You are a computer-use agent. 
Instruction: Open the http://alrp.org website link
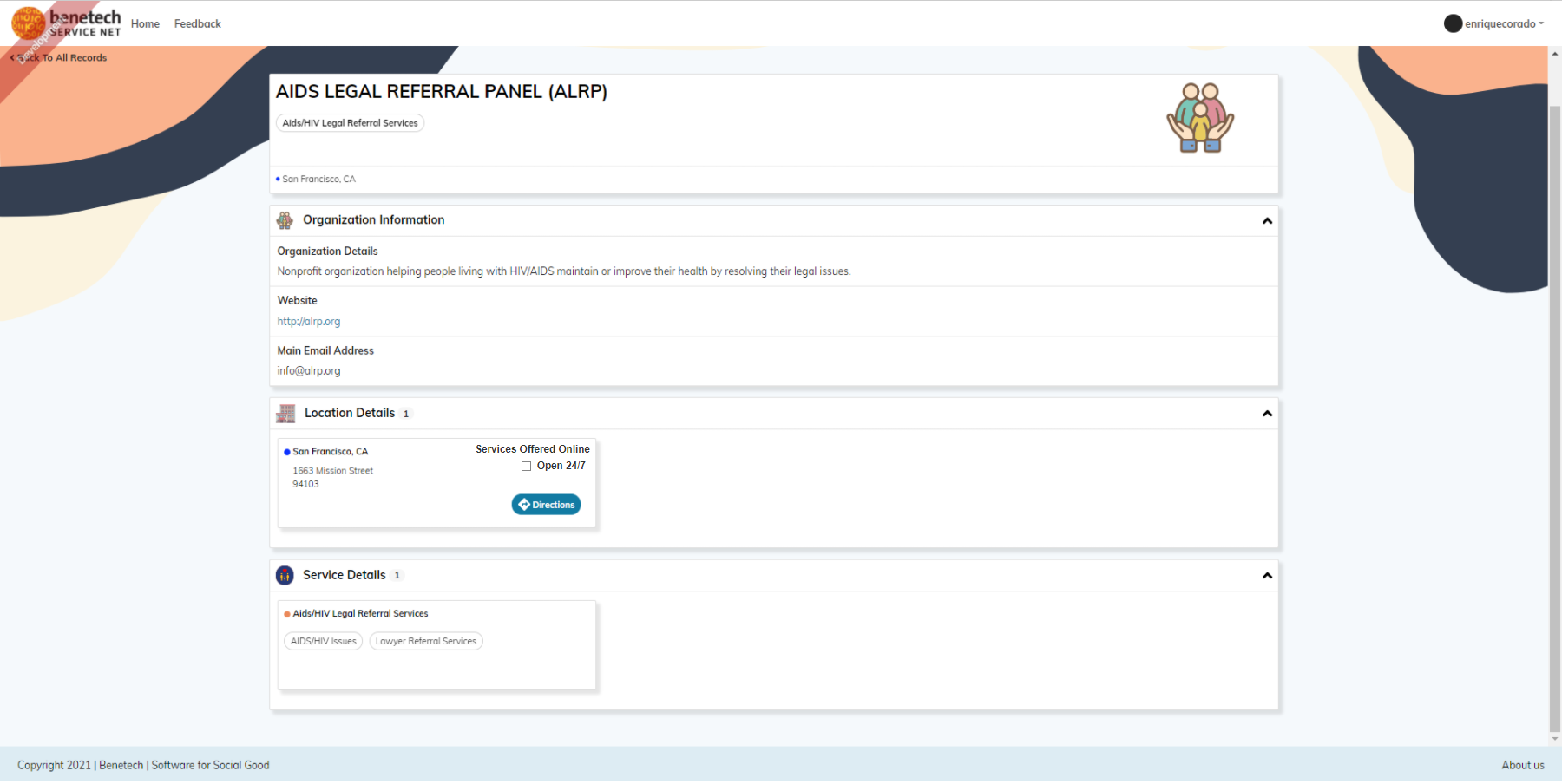308,321
